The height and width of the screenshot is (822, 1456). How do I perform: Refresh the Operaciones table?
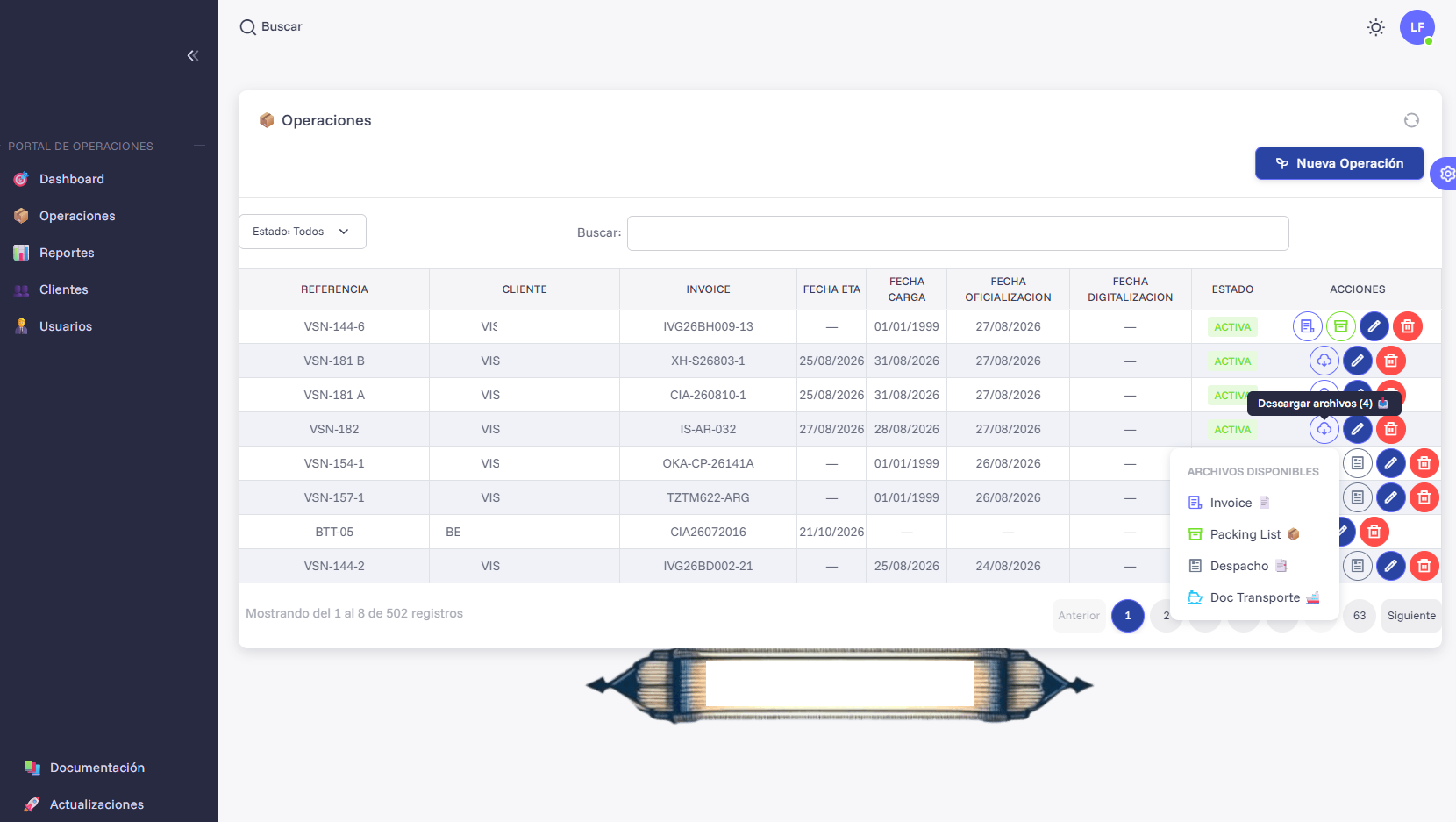1411,120
